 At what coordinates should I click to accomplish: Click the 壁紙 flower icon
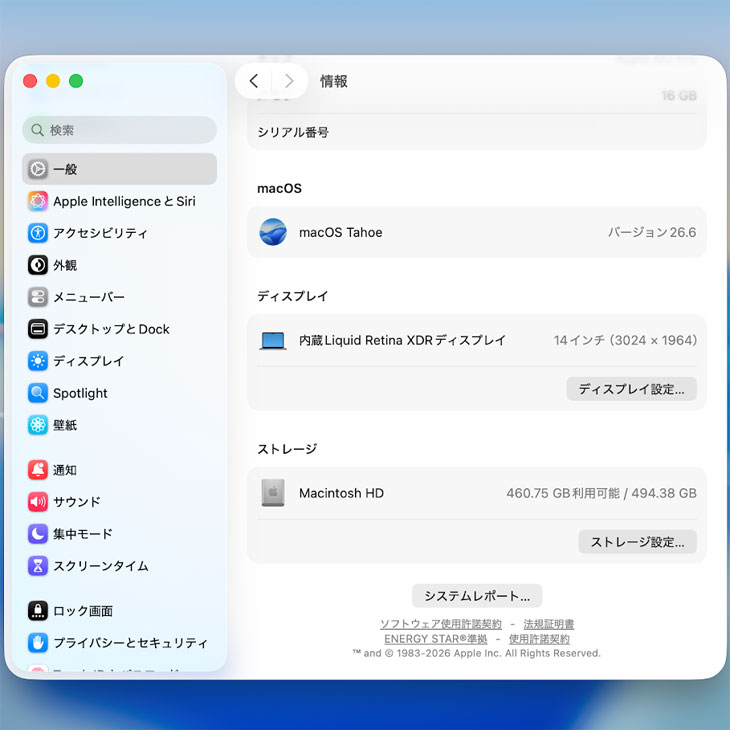click(x=38, y=425)
